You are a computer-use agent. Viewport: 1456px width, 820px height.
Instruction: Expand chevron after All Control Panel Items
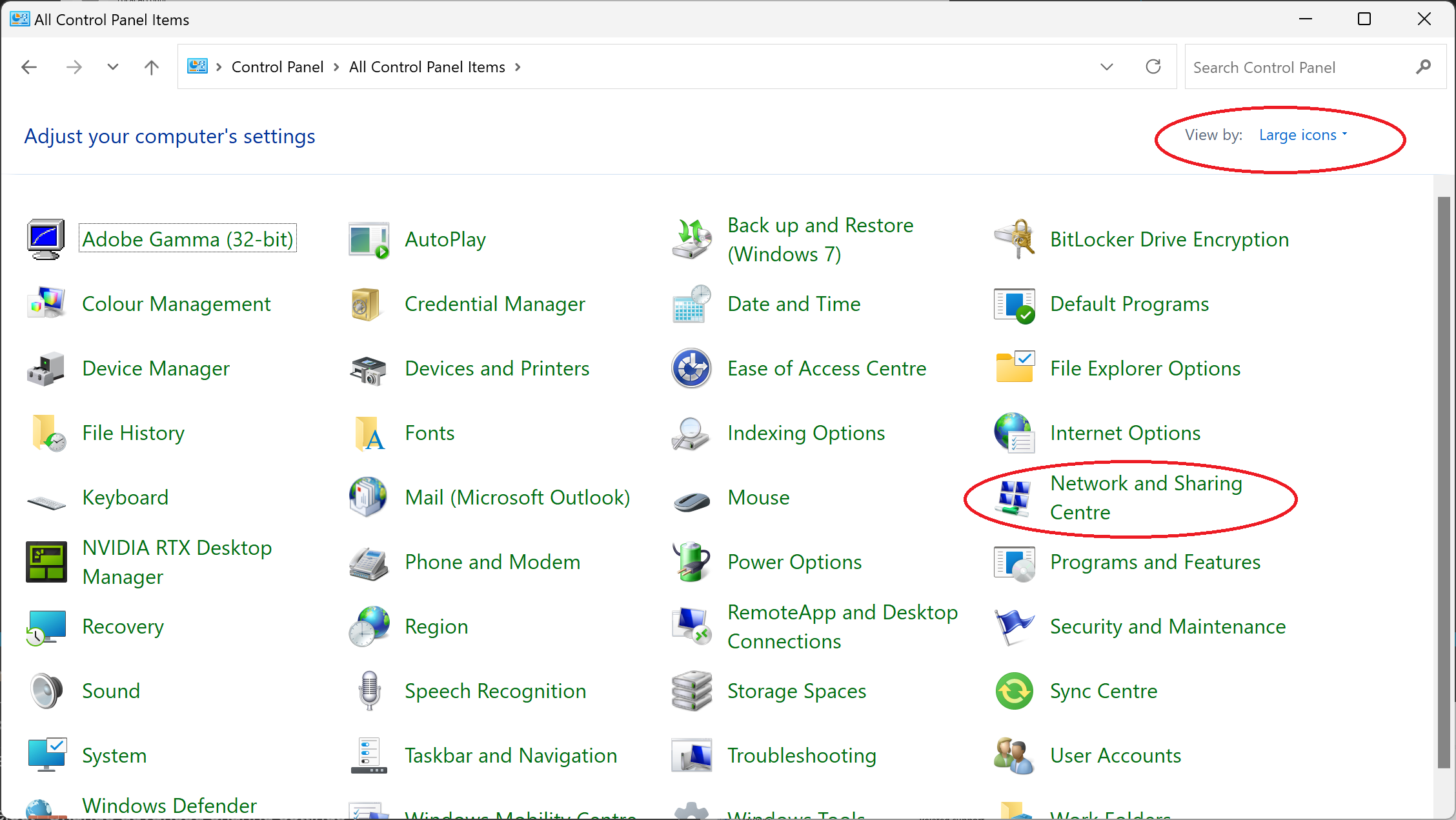(518, 67)
